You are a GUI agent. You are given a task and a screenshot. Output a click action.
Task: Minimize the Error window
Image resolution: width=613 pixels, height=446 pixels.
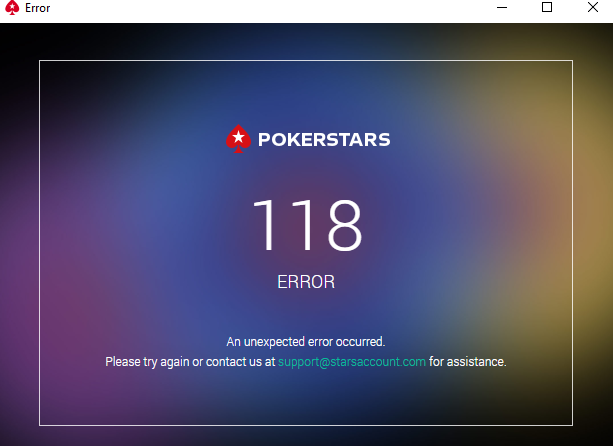(502, 7)
